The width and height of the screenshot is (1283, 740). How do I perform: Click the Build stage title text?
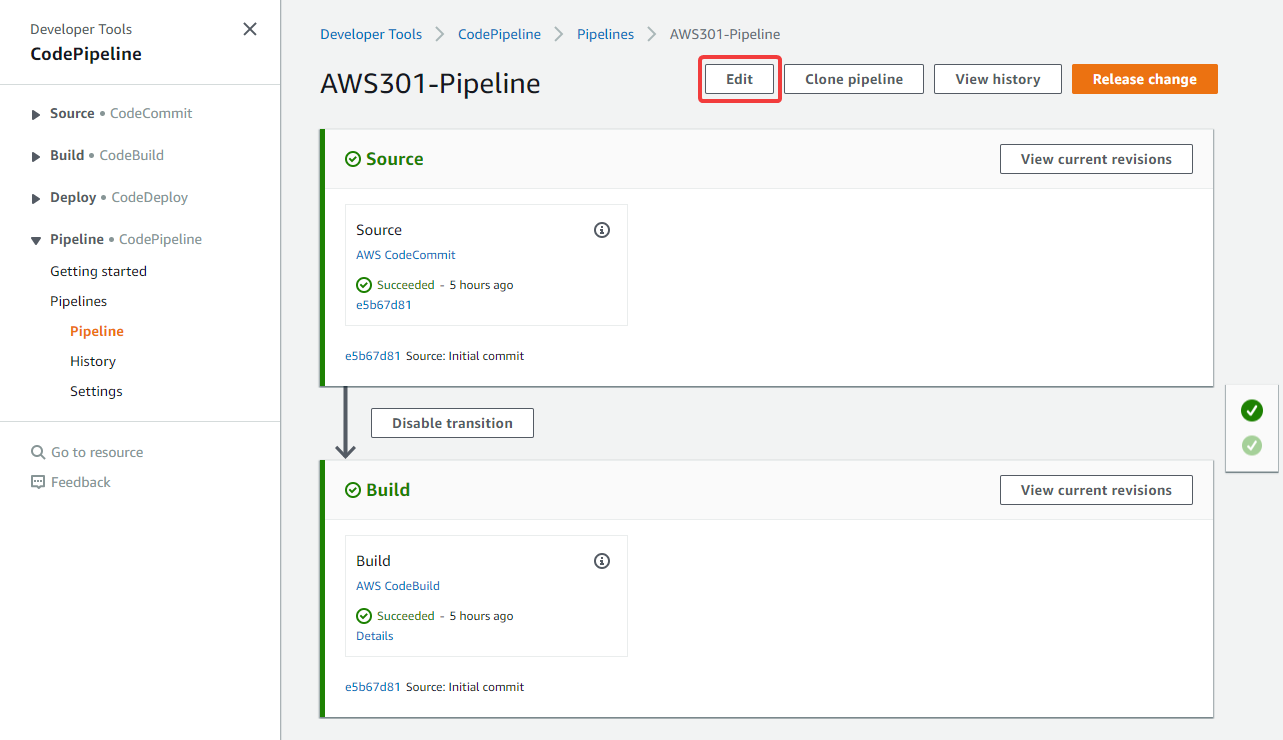[x=388, y=490]
